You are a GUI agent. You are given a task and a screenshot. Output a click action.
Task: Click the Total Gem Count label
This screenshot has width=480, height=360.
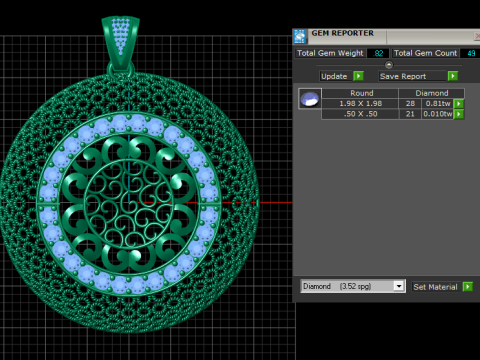pyautogui.click(x=425, y=53)
